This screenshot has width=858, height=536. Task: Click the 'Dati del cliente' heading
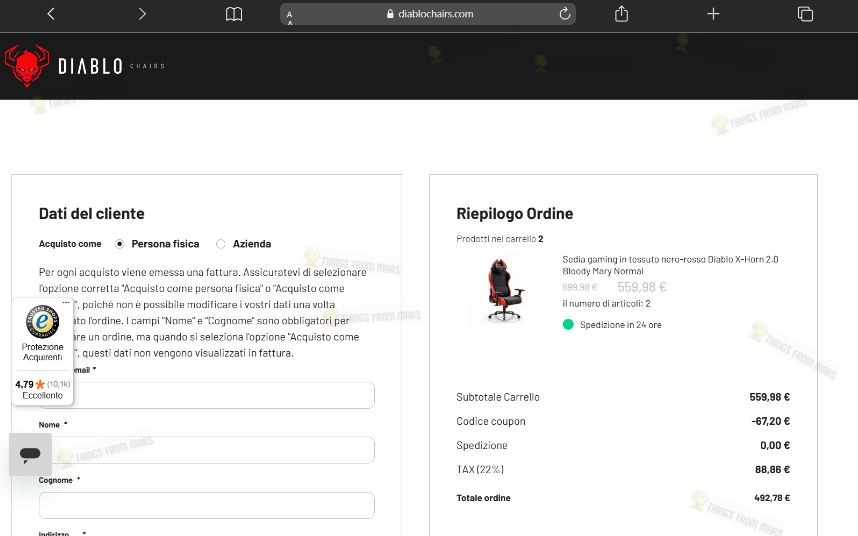[91, 214]
